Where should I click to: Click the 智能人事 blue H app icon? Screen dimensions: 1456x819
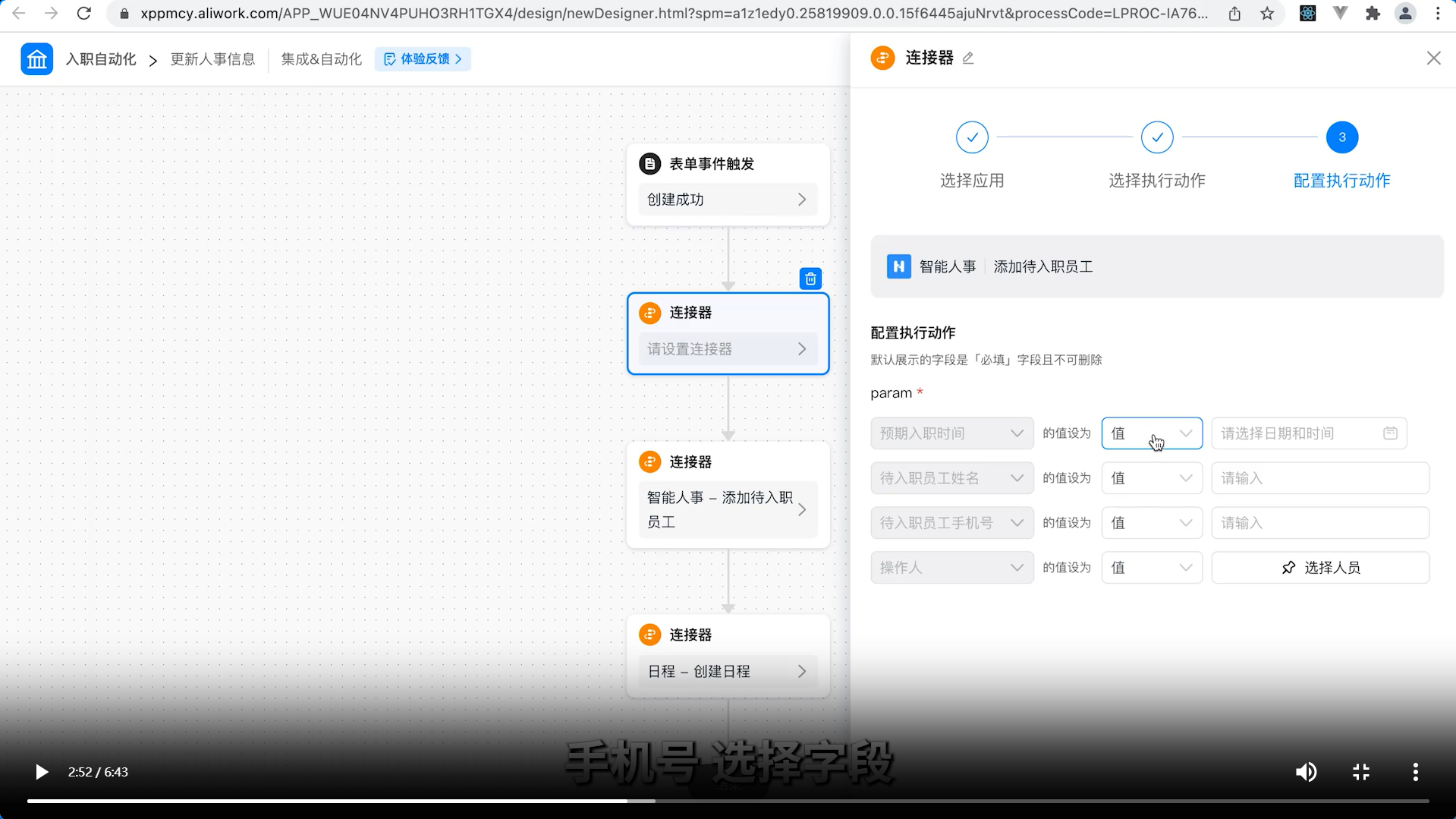click(898, 266)
